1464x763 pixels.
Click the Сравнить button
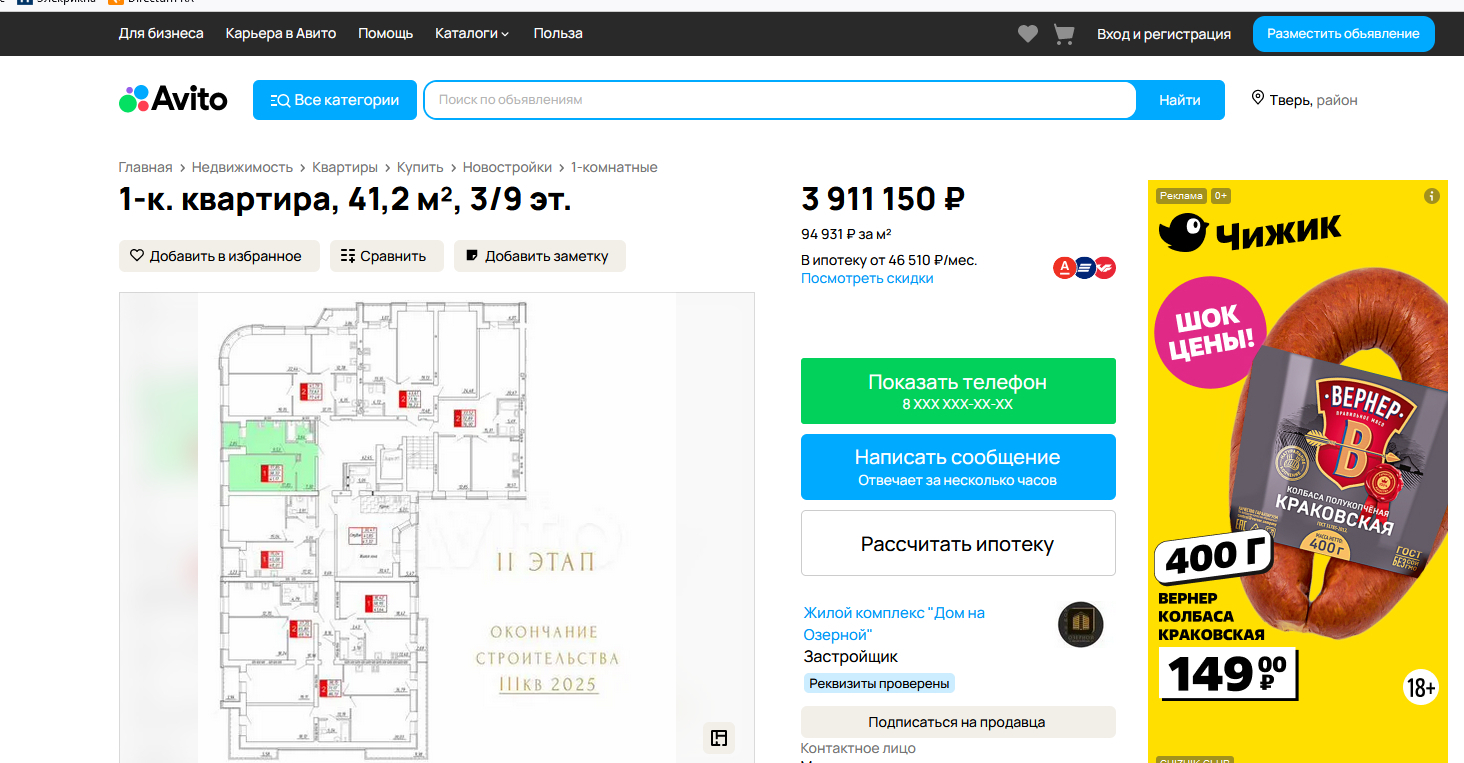(387, 256)
